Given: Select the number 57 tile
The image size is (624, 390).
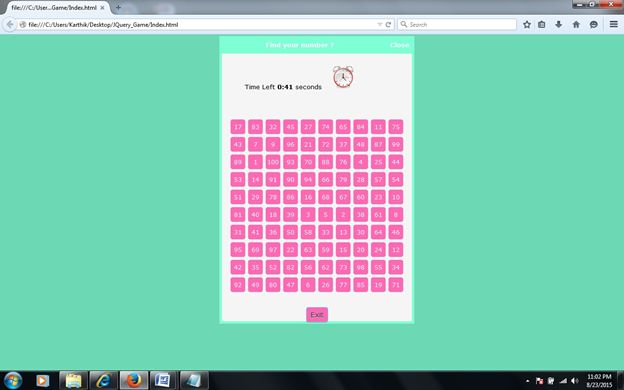Looking at the screenshot, I should click(x=378, y=179).
